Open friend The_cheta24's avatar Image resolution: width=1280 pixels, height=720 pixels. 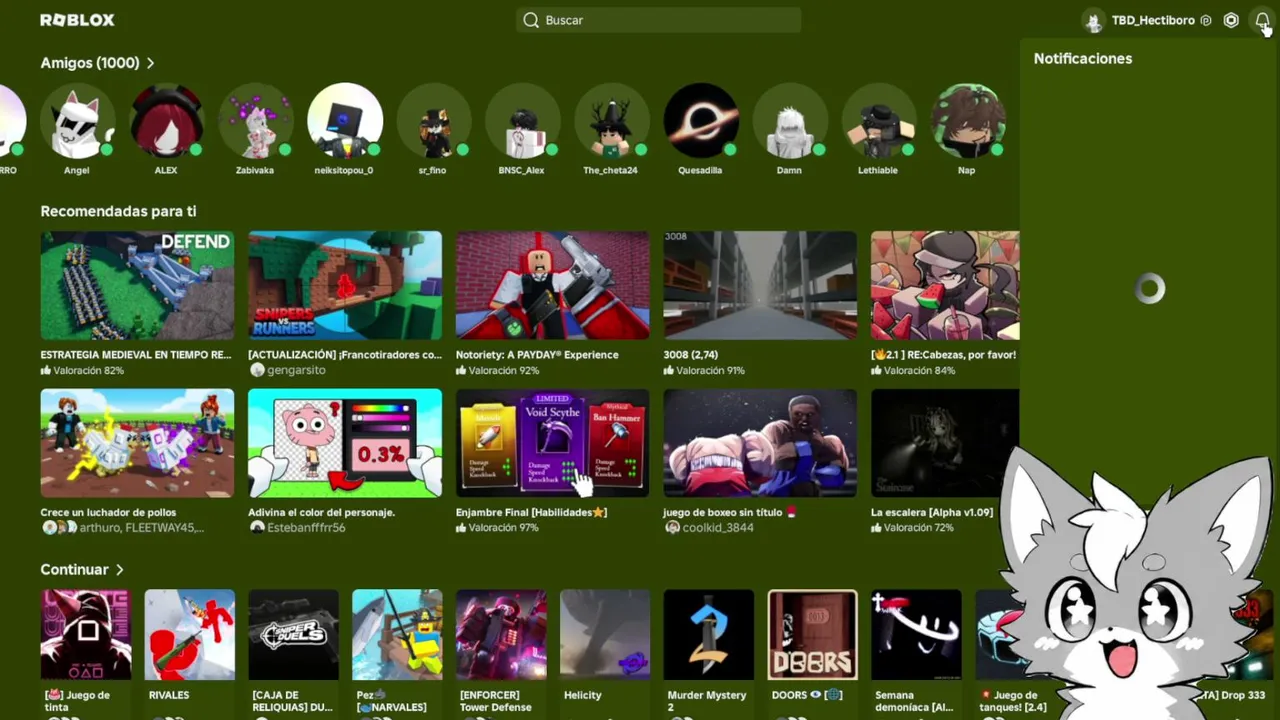pos(611,121)
